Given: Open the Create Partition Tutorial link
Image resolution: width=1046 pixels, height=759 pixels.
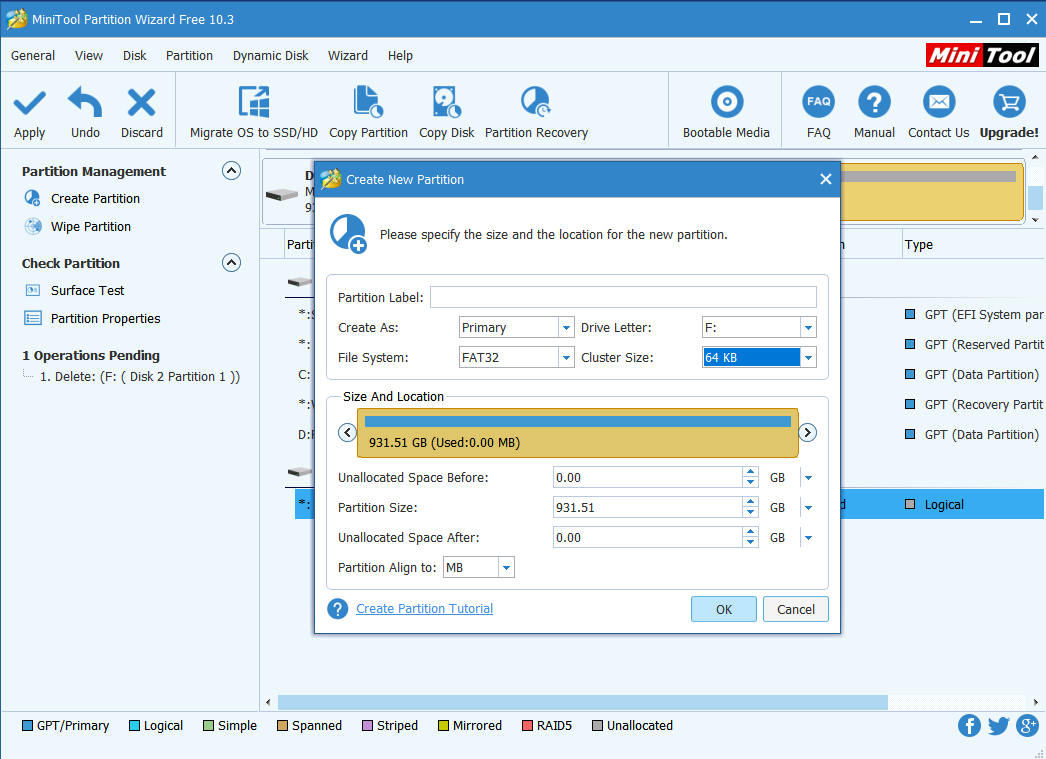Looking at the screenshot, I should [x=424, y=608].
